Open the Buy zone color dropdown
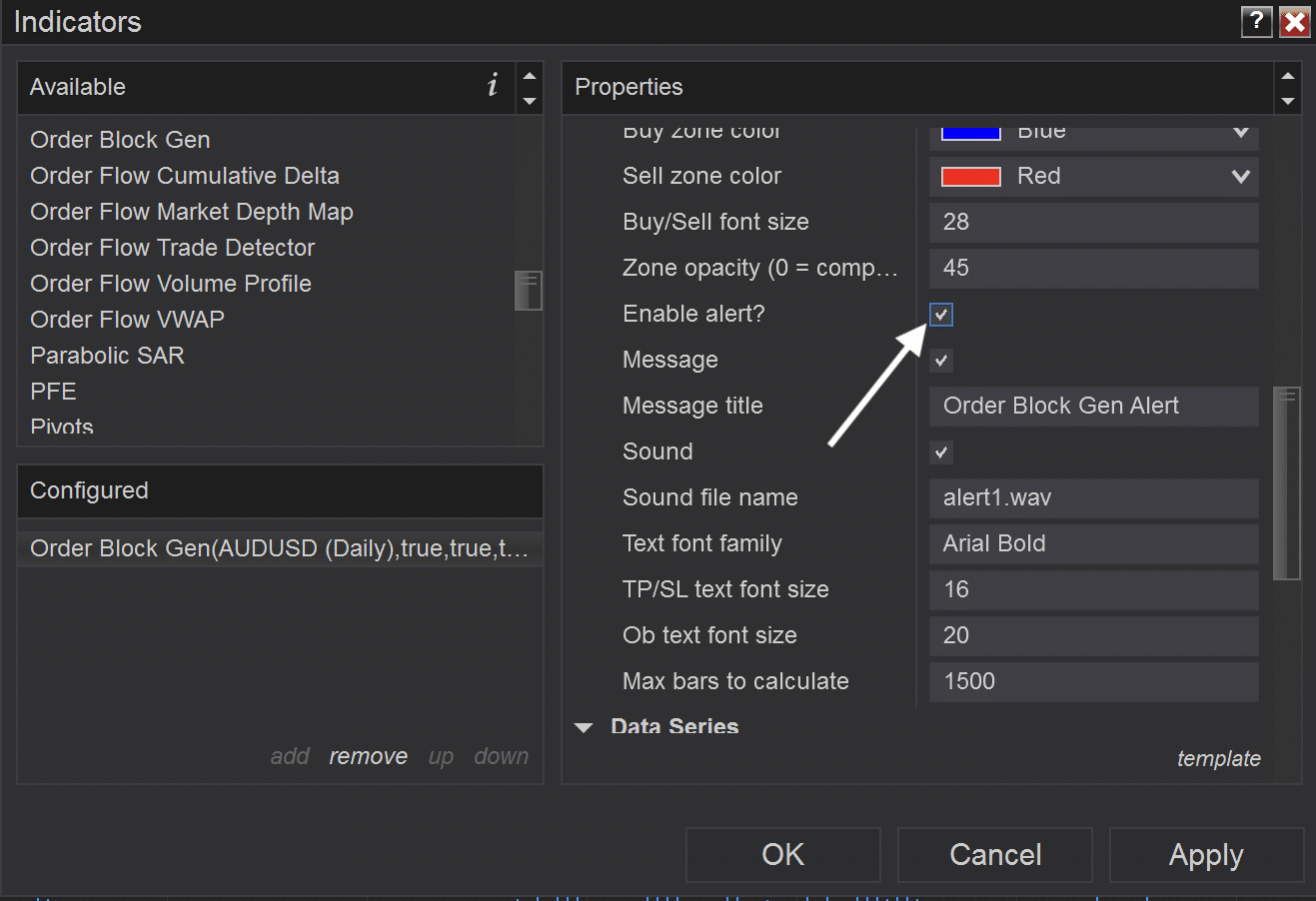This screenshot has width=1316, height=901. point(1240,133)
